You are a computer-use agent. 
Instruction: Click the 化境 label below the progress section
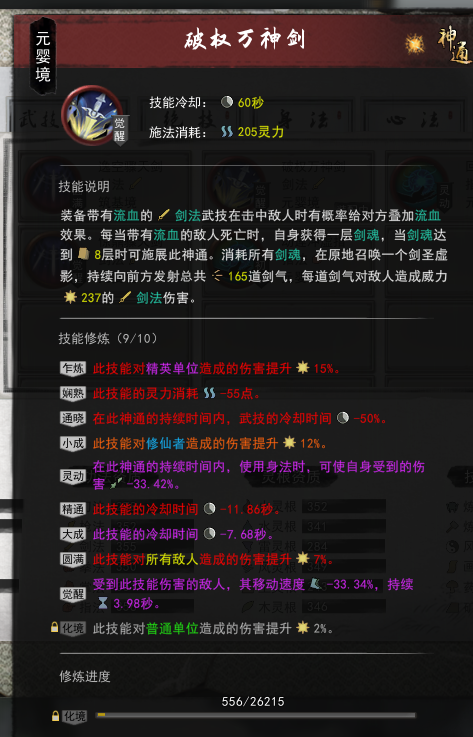(75, 716)
